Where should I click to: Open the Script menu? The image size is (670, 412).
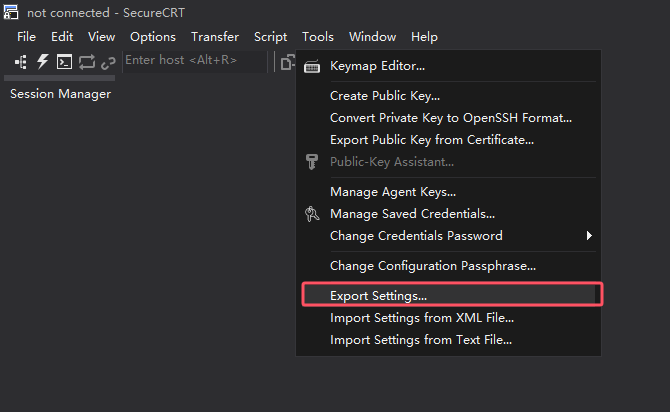(x=270, y=37)
